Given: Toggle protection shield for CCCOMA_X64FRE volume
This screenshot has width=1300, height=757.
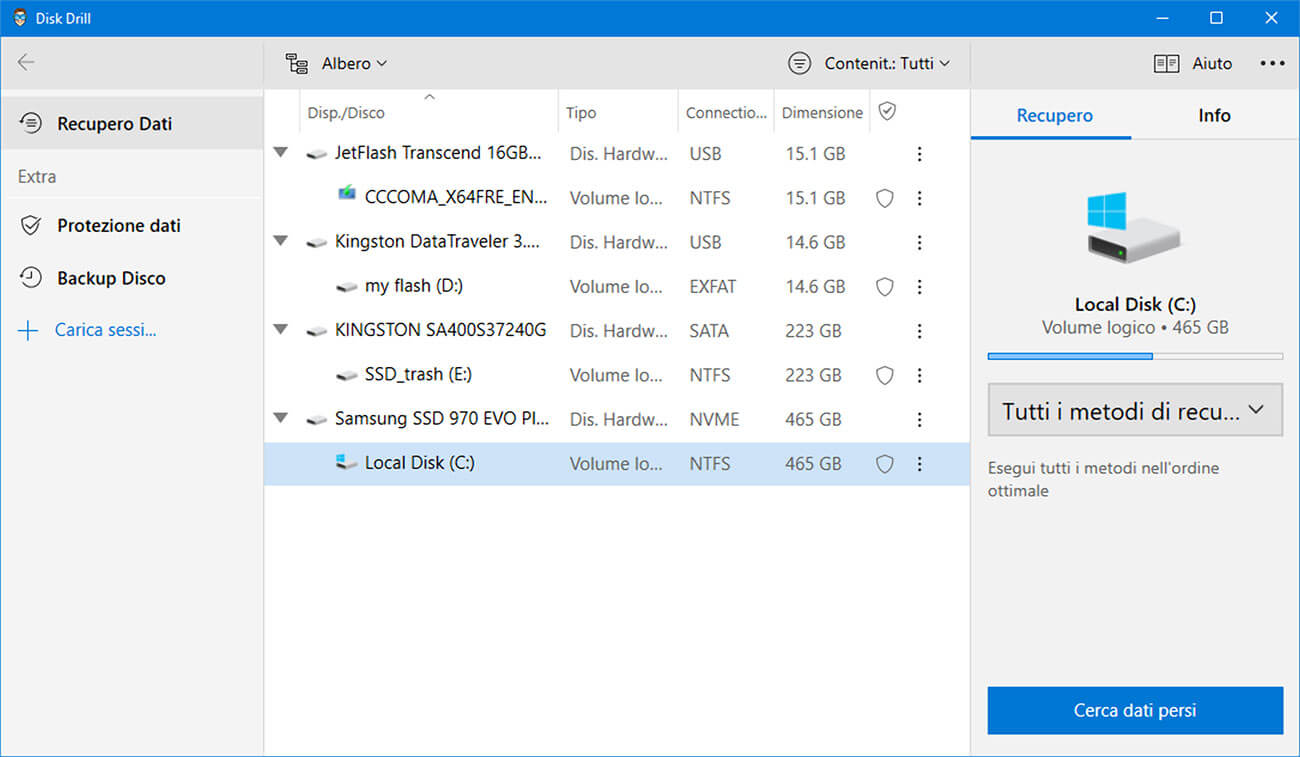Looking at the screenshot, I should click(884, 198).
